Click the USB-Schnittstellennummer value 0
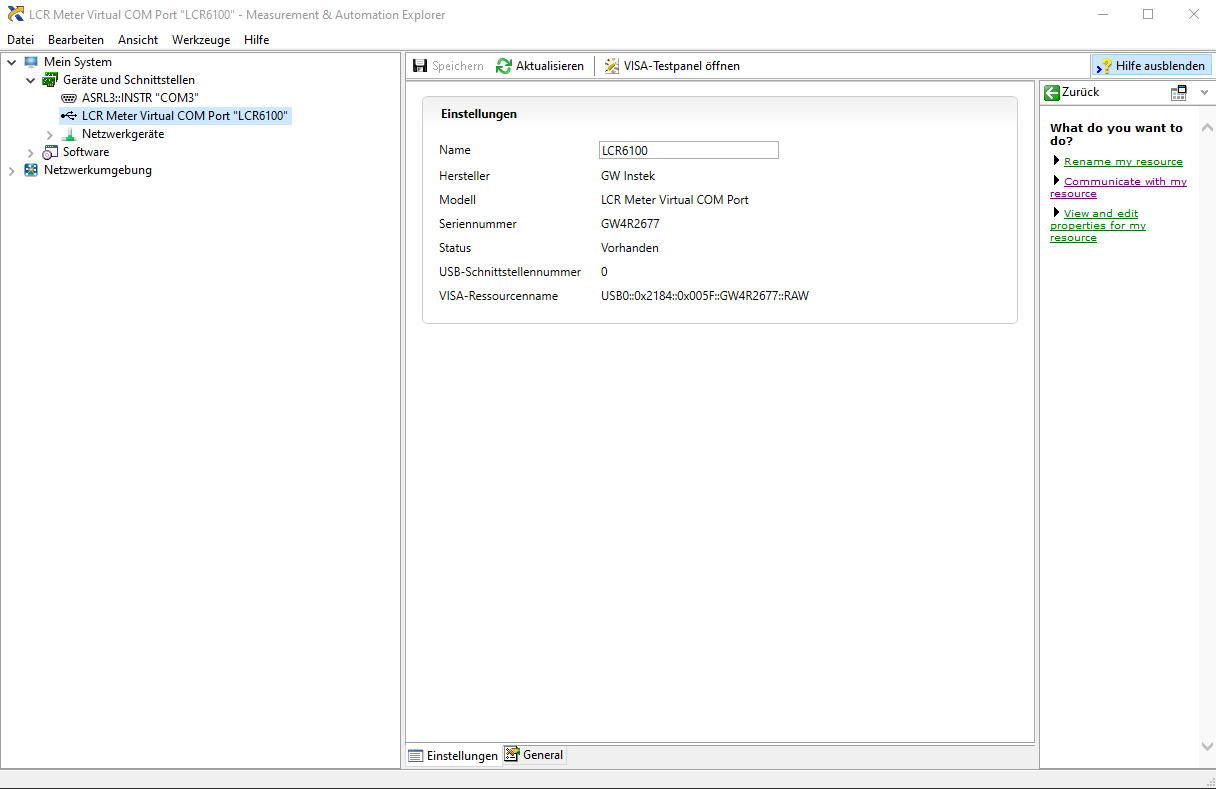This screenshot has height=789, width=1216. [604, 272]
